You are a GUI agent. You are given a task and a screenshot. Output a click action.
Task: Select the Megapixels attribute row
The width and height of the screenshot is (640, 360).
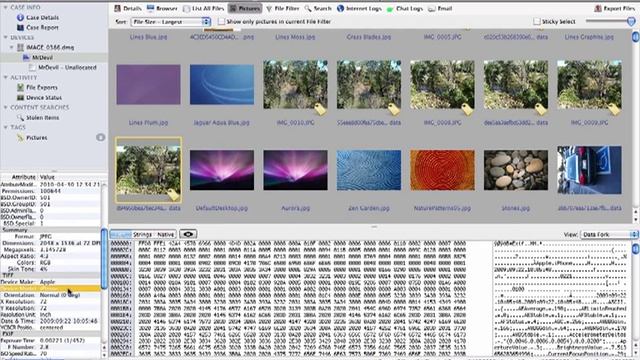point(50,249)
